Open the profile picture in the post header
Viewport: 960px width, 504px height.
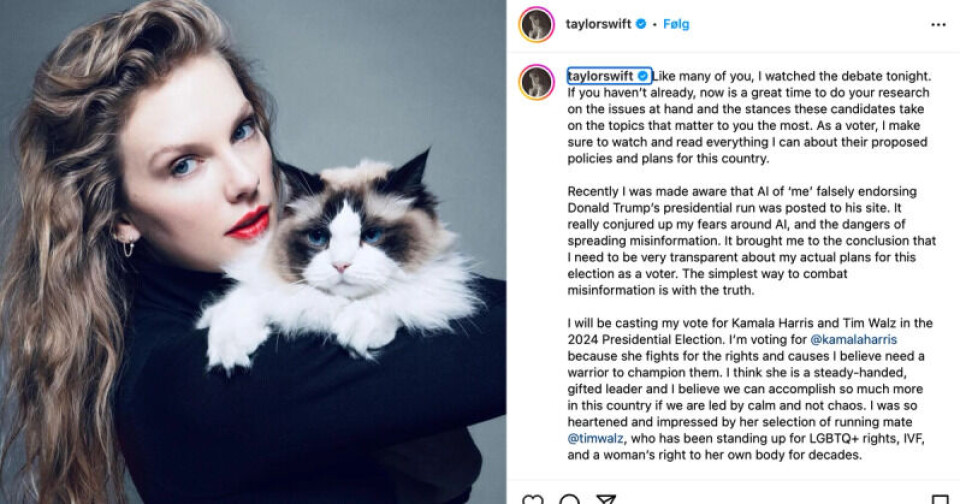[536, 24]
